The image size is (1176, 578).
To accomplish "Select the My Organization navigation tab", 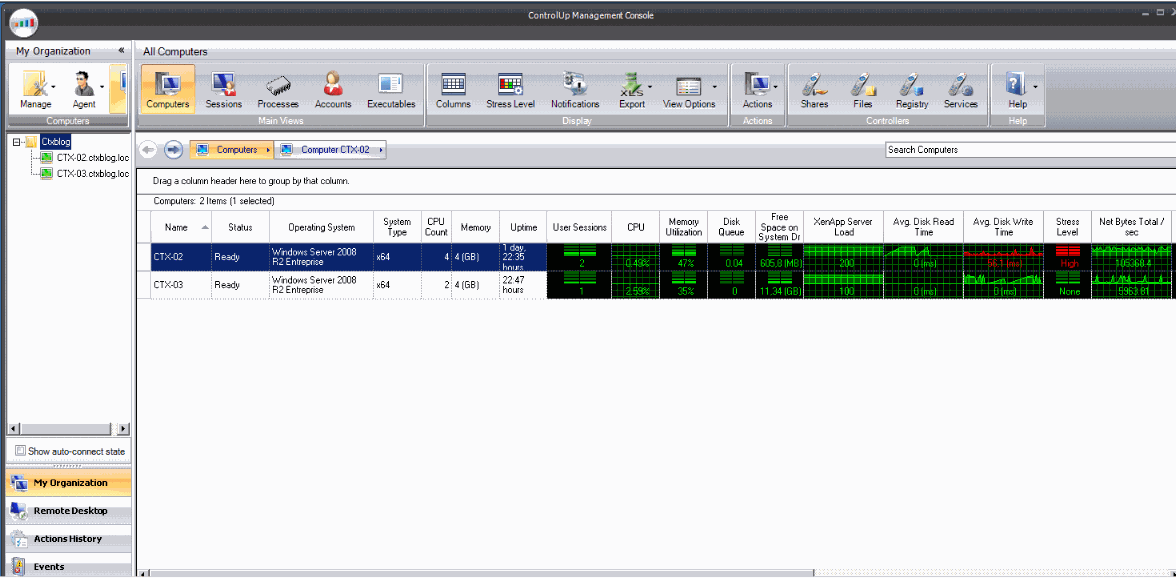I will [66, 483].
